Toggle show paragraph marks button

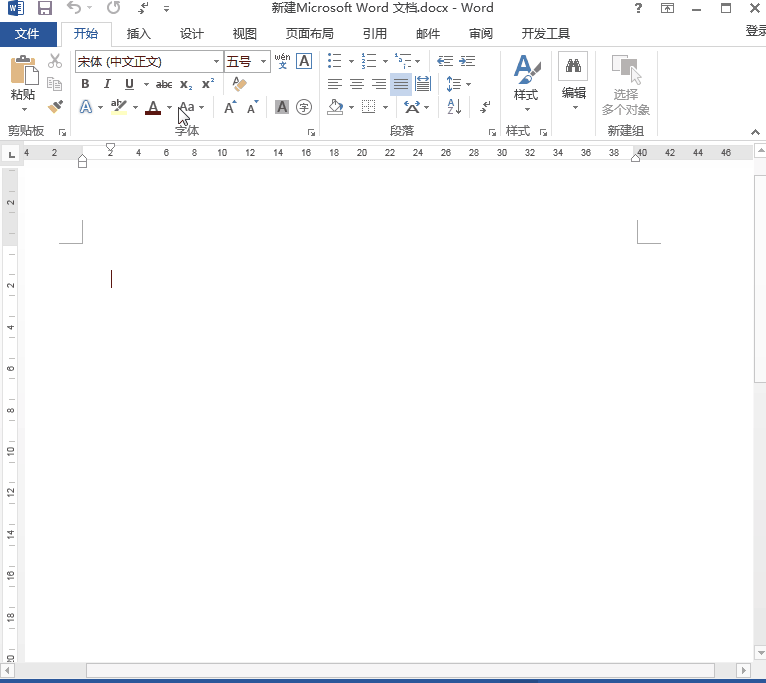click(x=485, y=107)
